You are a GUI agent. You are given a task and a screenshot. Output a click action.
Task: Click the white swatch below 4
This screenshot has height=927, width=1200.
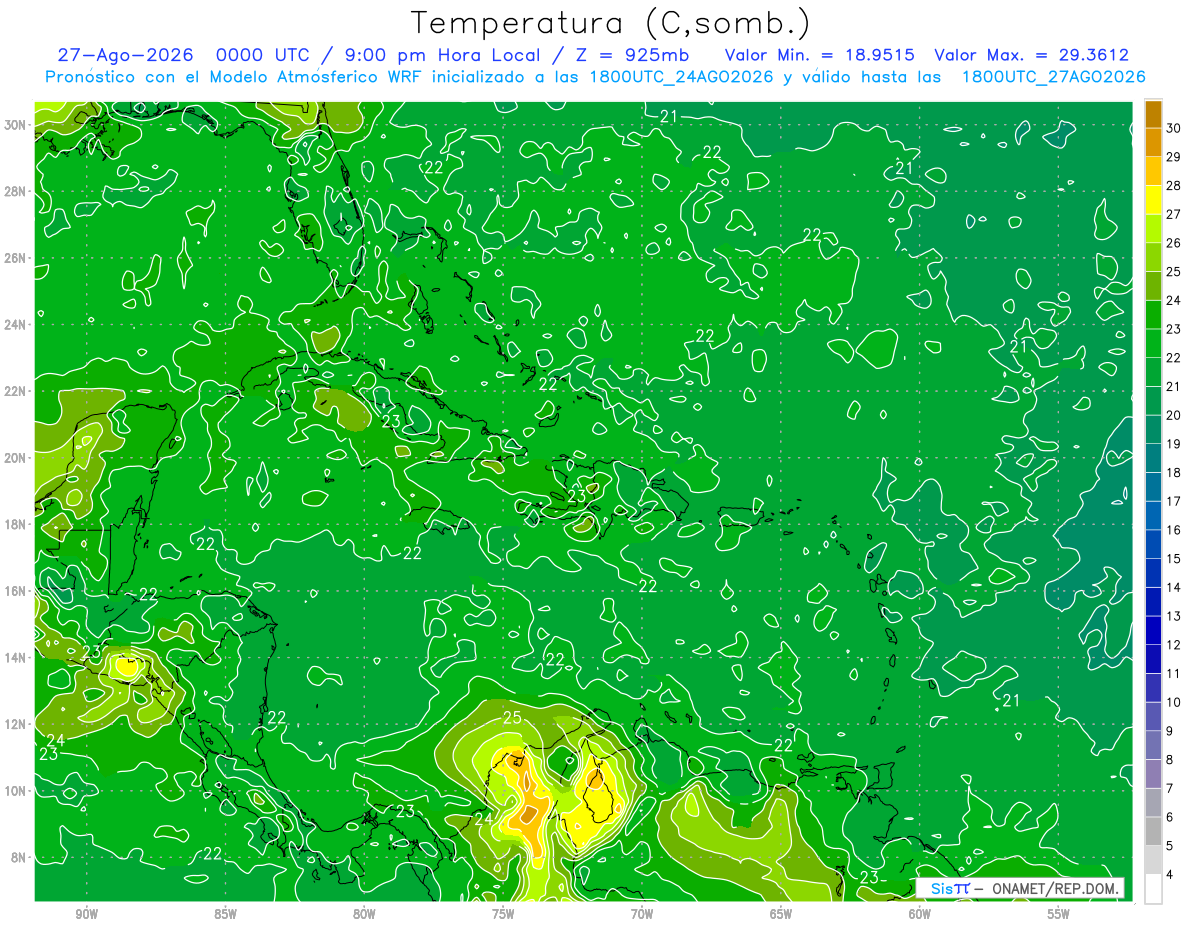1153,889
